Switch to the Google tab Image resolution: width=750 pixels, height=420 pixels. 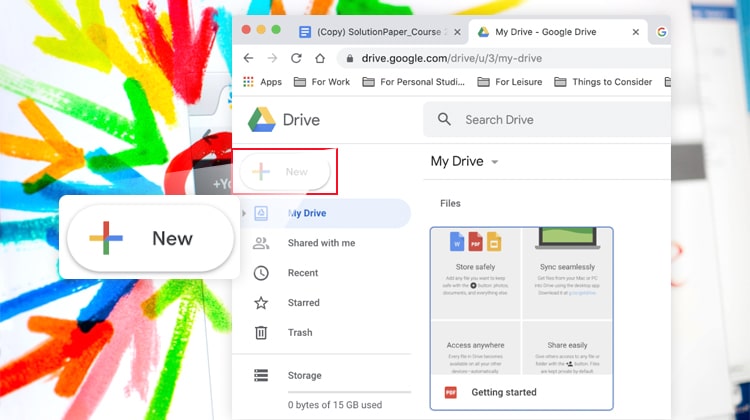(x=662, y=32)
